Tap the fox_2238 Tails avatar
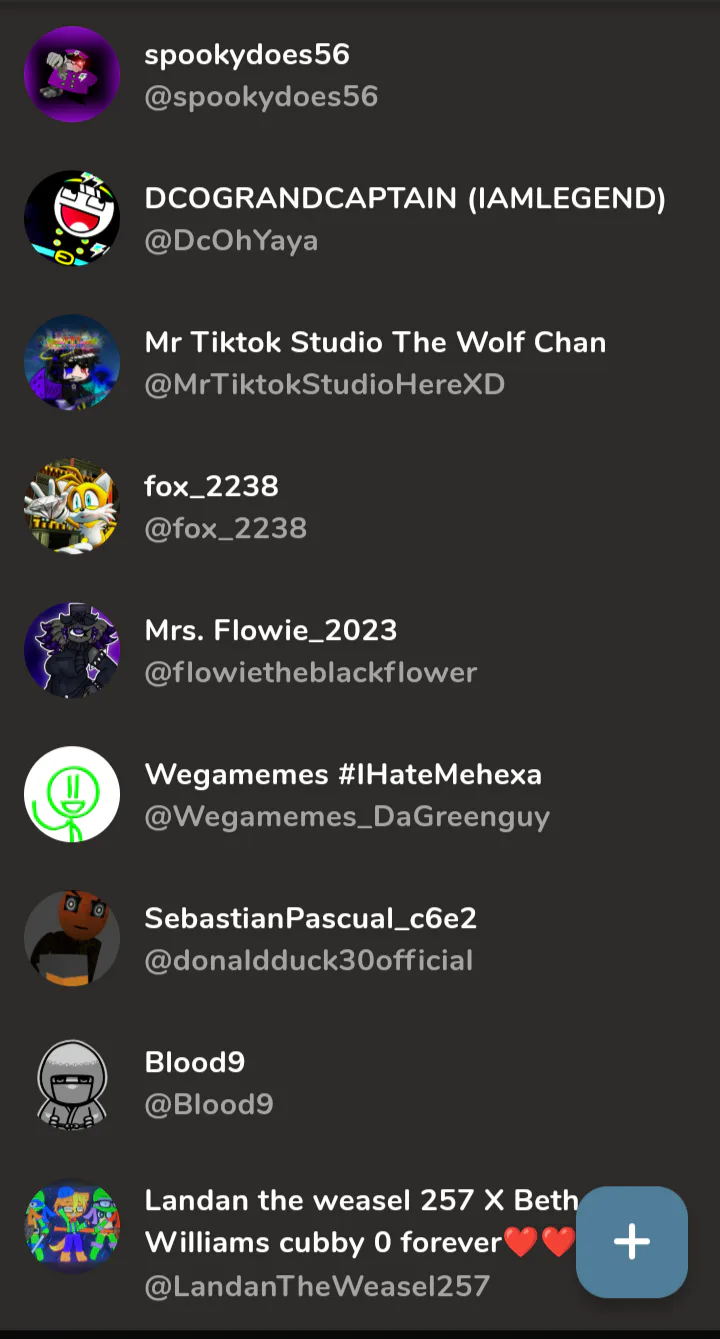 coord(72,506)
